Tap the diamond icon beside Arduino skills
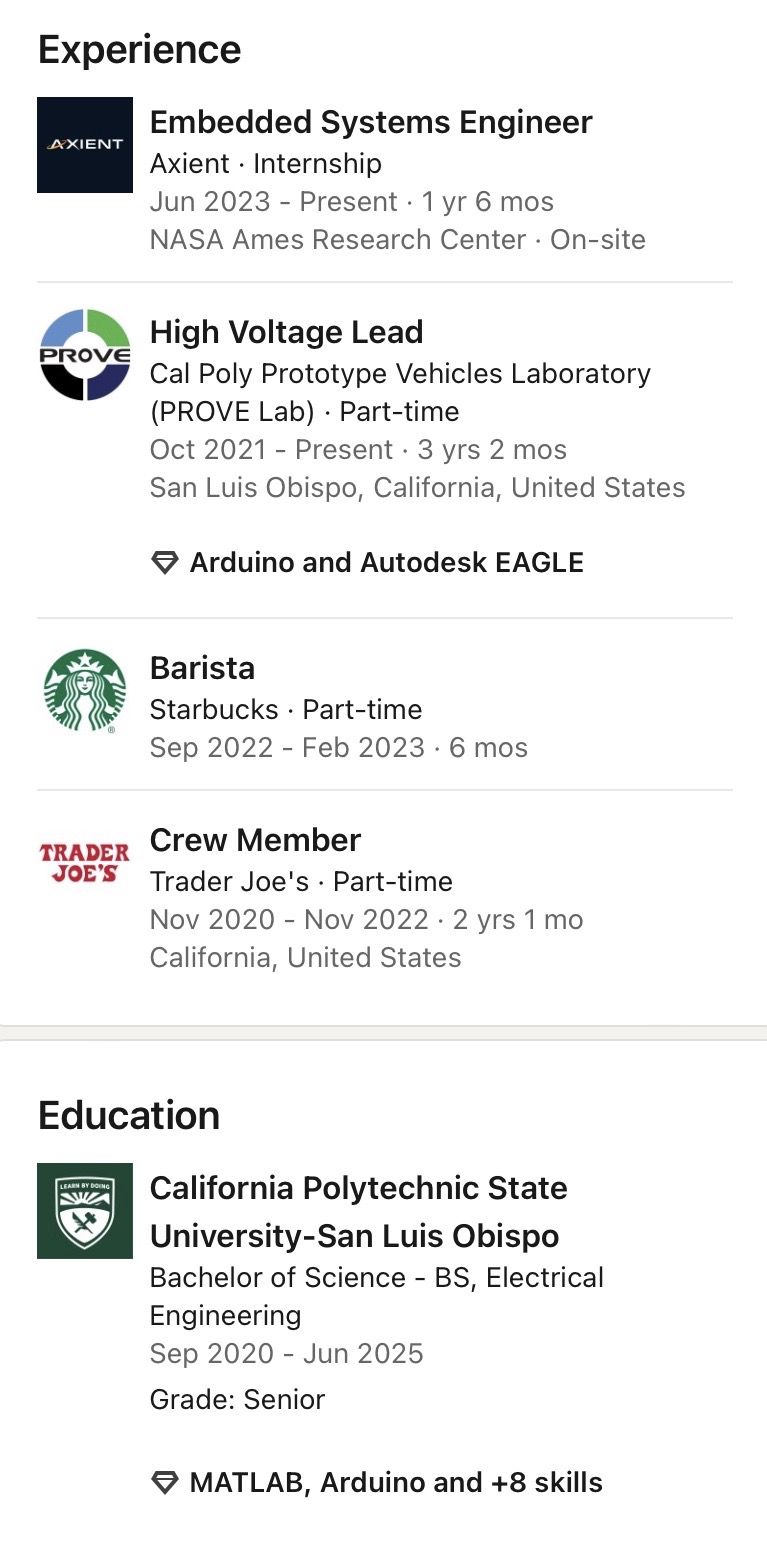This screenshot has width=767, height=1542. click(164, 563)
